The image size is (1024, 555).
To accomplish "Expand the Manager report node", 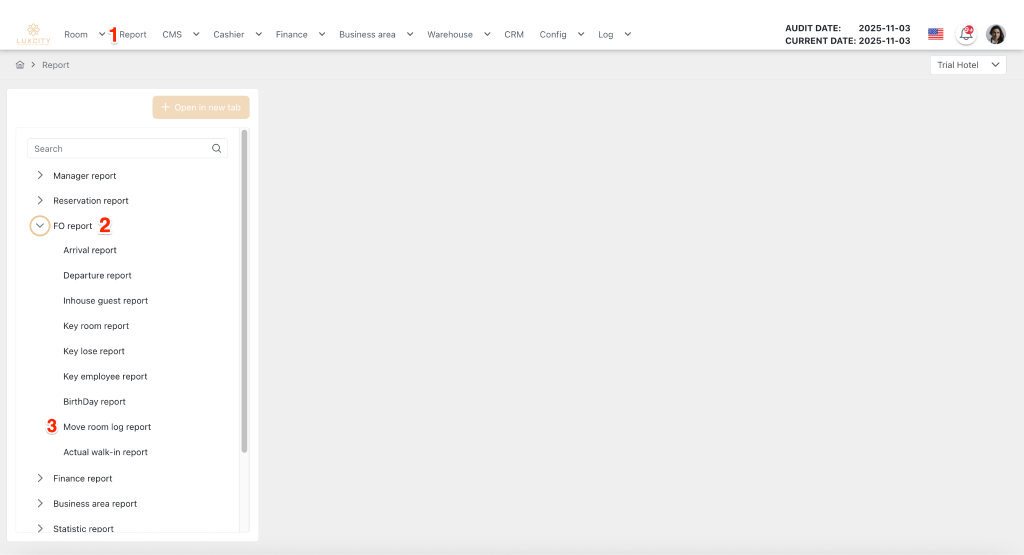I will (40, 176).
